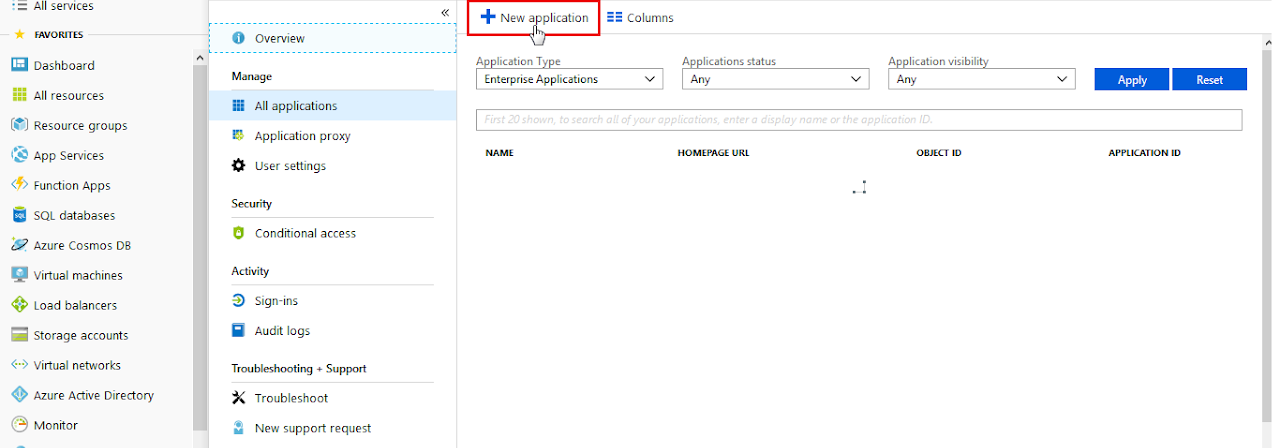Click the All resources grid icon
Screen dimensions: 1280x448
18,95
